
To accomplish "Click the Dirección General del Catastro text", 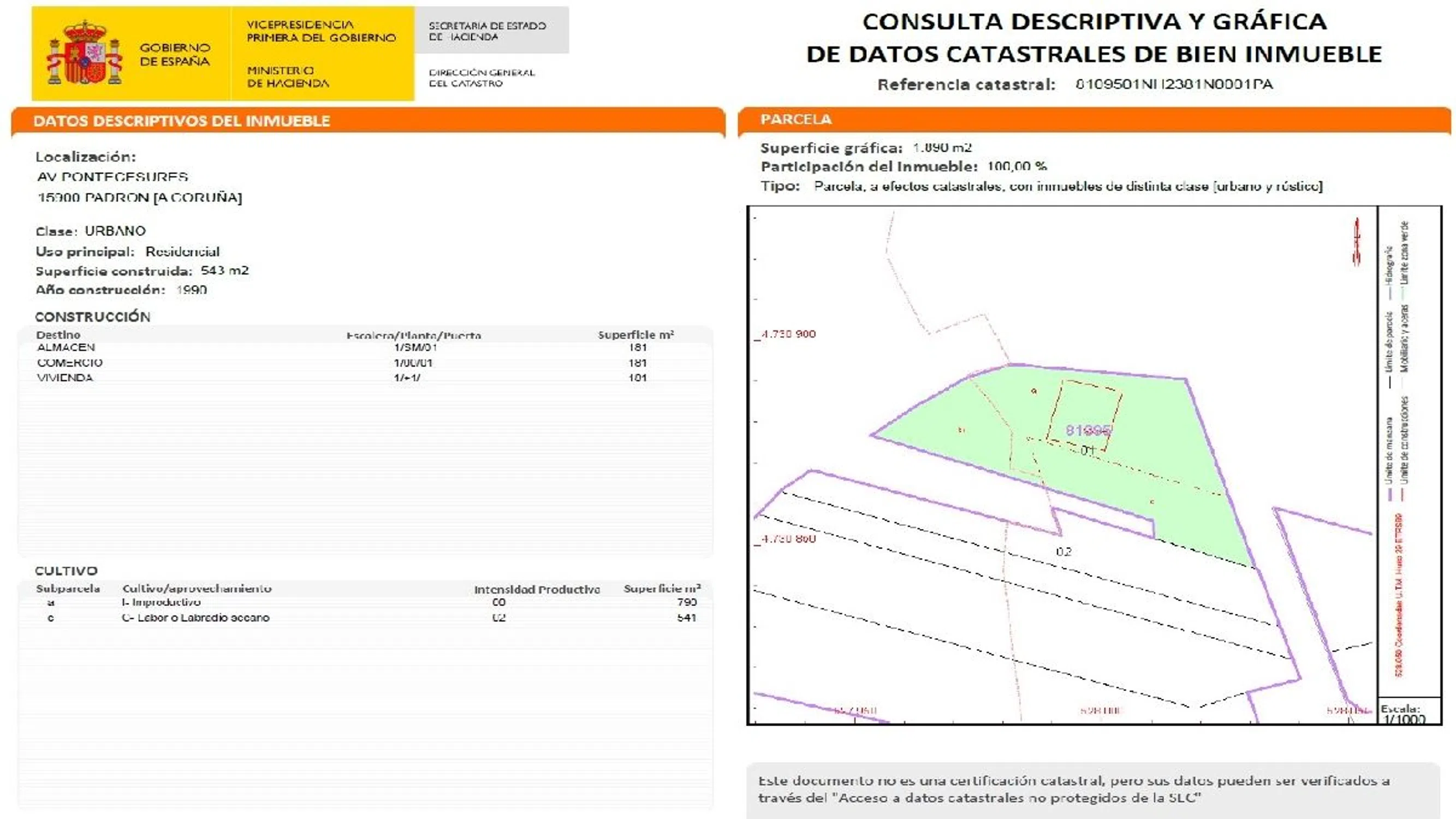I will (x=481, y=78).
